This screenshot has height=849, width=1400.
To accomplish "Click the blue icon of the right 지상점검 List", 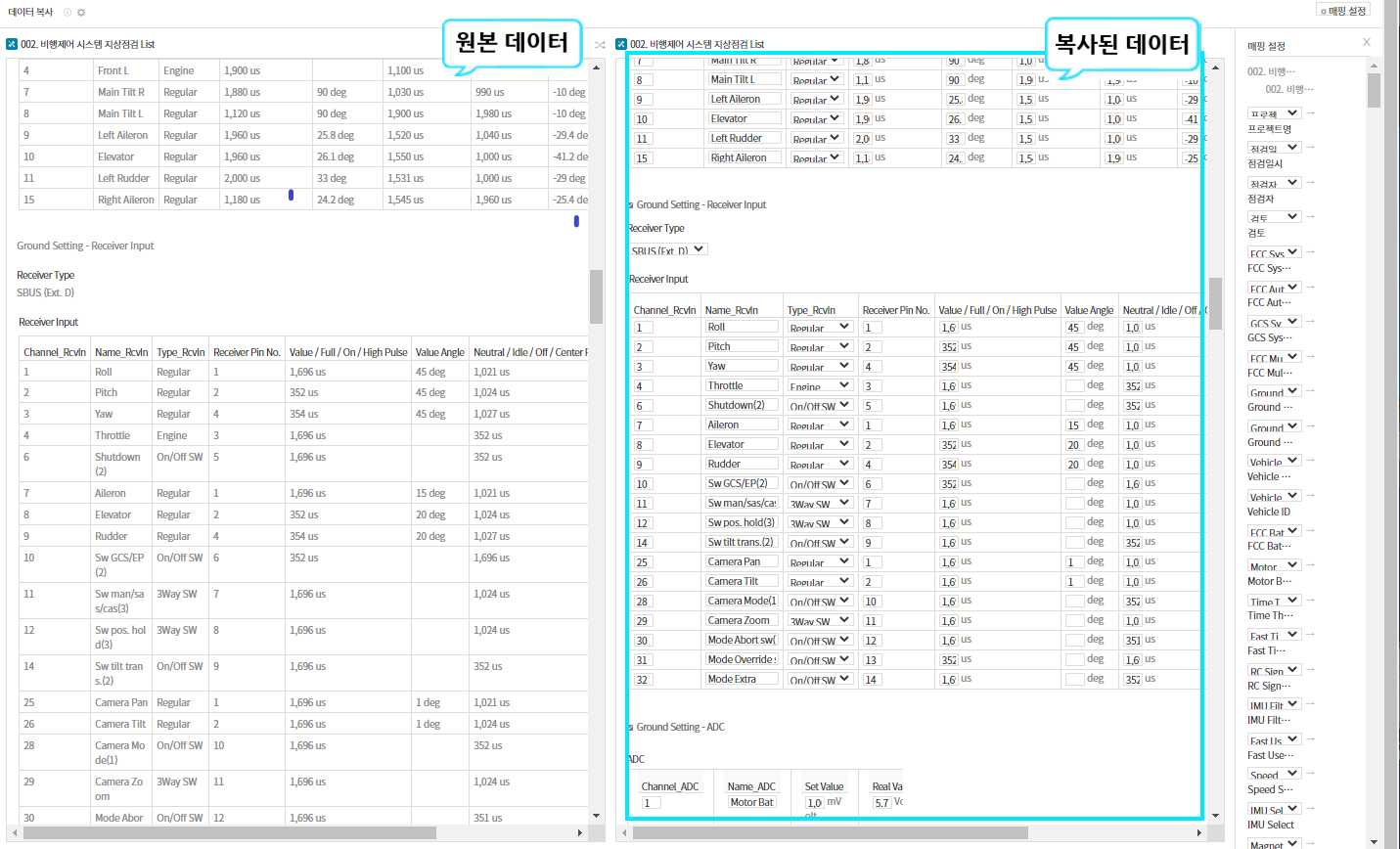I will [621, 44].
